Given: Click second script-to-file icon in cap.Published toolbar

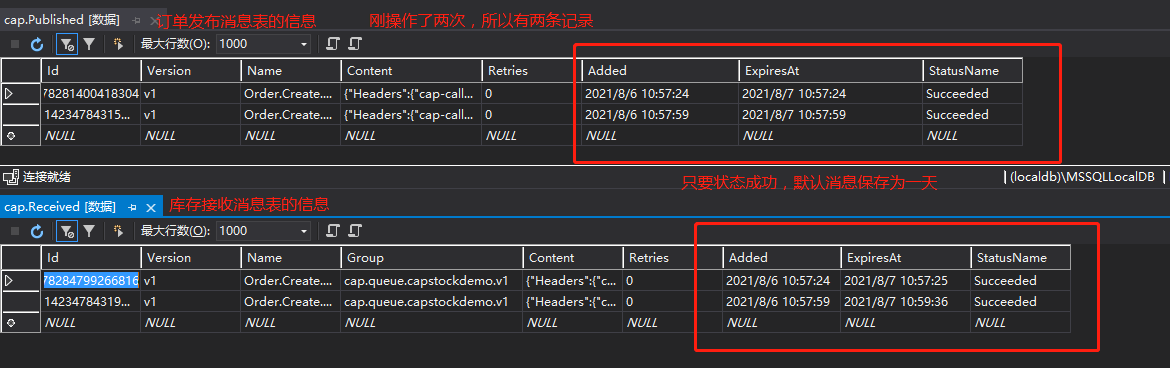Looking at the screenshot, I should tap(355, 44).
